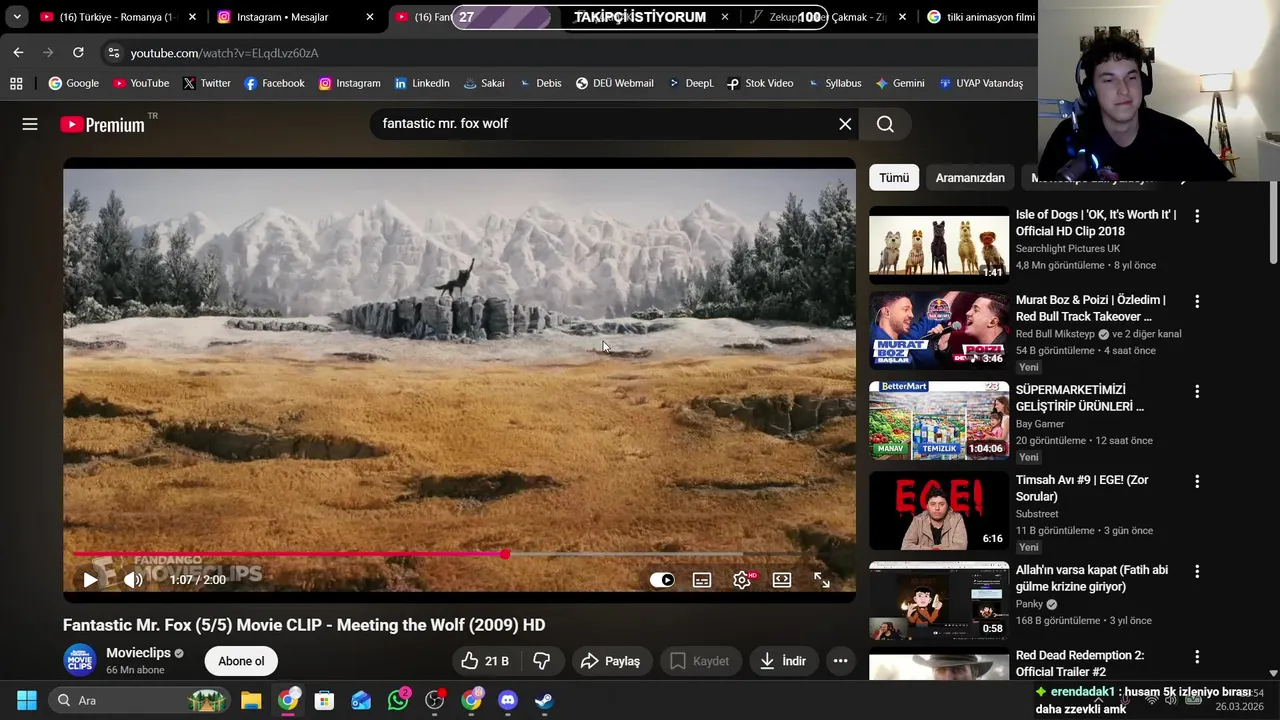This screenshot has height=720, width=1280.
Task: Reload the current page
Action: (x=78, y=52)
